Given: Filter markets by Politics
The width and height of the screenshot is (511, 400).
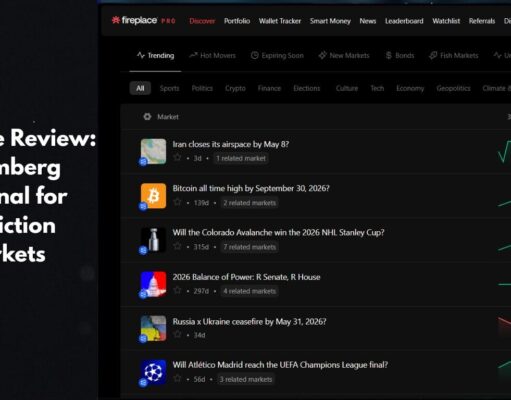Looking at the screenshot, I should 202,88.
